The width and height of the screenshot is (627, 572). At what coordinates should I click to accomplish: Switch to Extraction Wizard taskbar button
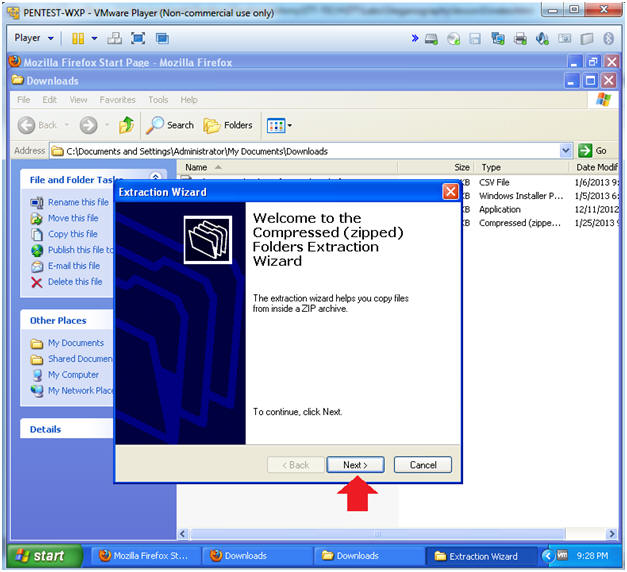tap(481, 556)
